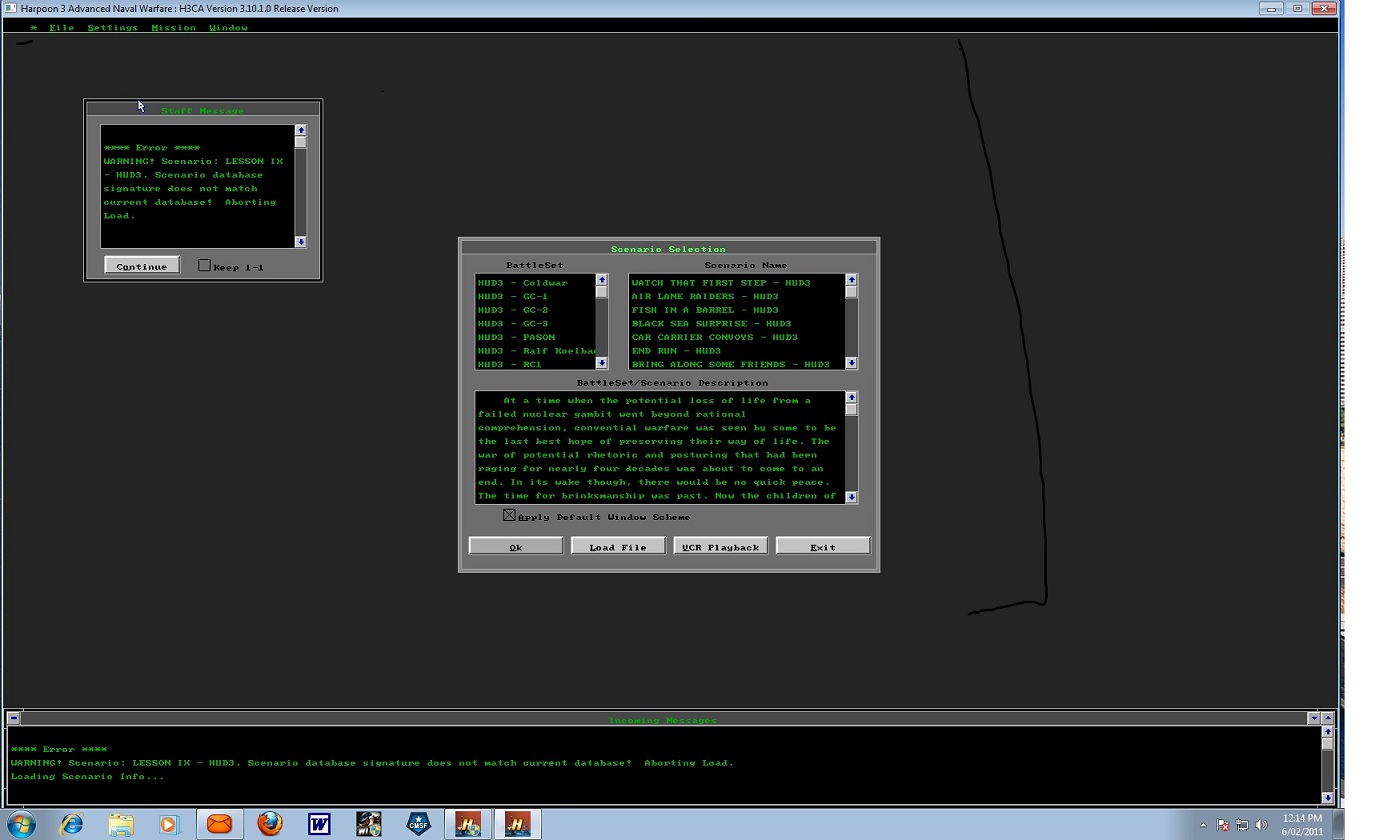Open the Window menu

pyautogui.click(x=228, y=27)
